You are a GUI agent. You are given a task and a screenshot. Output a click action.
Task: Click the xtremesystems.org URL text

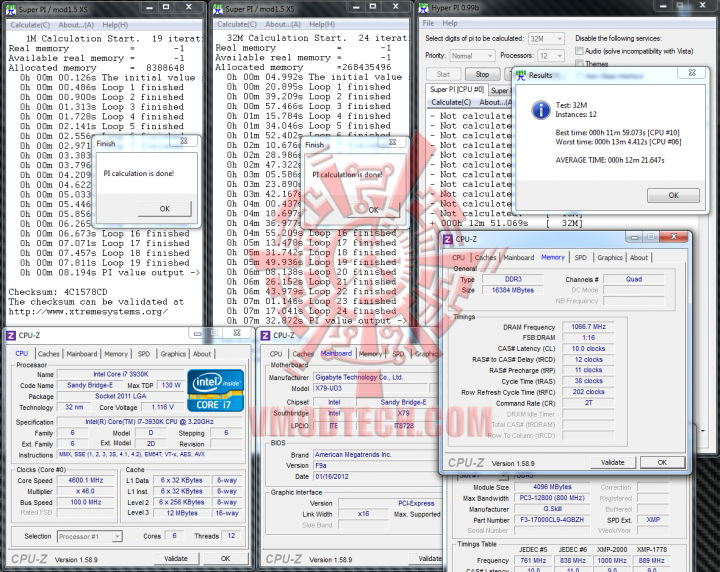point(88,312)
